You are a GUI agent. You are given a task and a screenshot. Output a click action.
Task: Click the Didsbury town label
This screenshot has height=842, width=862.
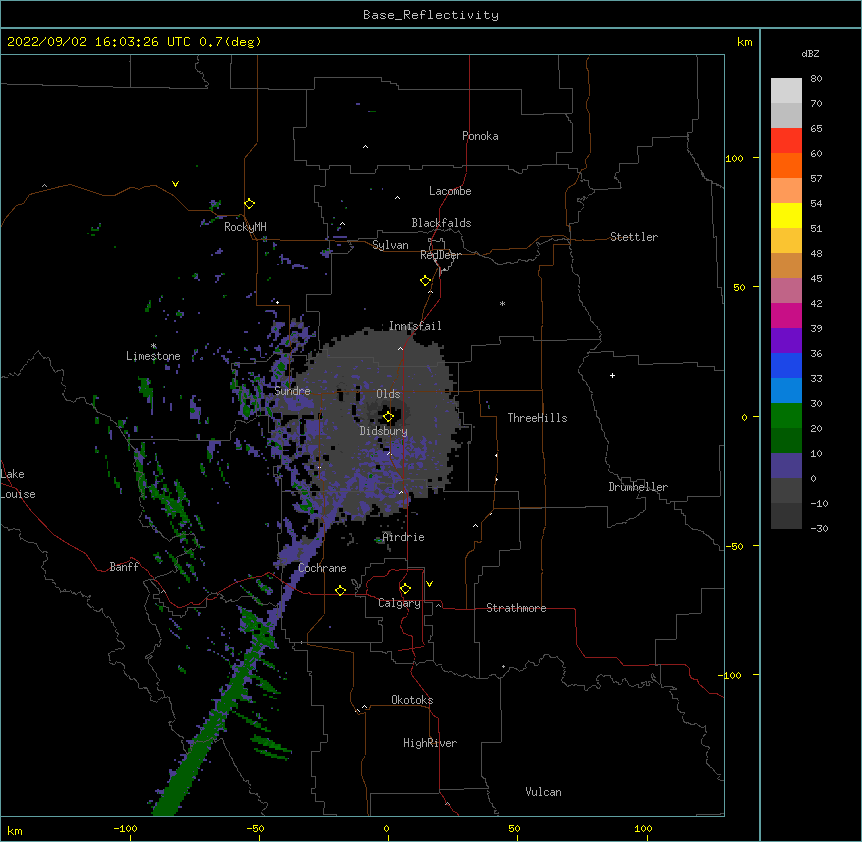(383, 431)
